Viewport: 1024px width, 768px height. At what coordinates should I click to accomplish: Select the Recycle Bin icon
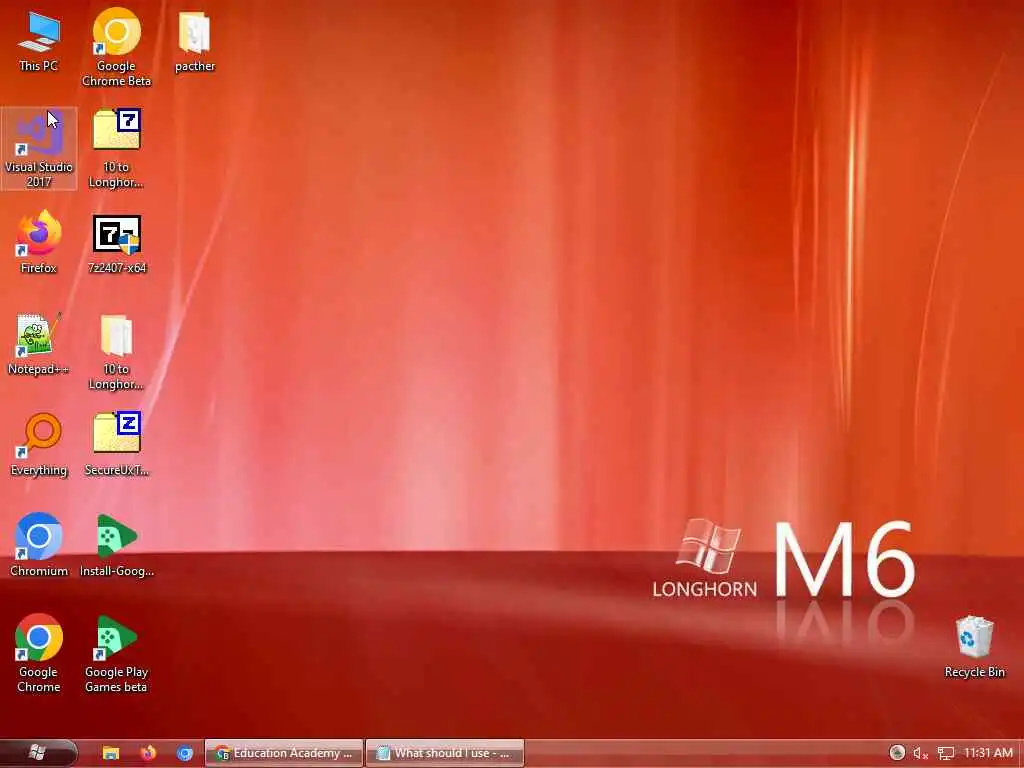click(974, 647)
